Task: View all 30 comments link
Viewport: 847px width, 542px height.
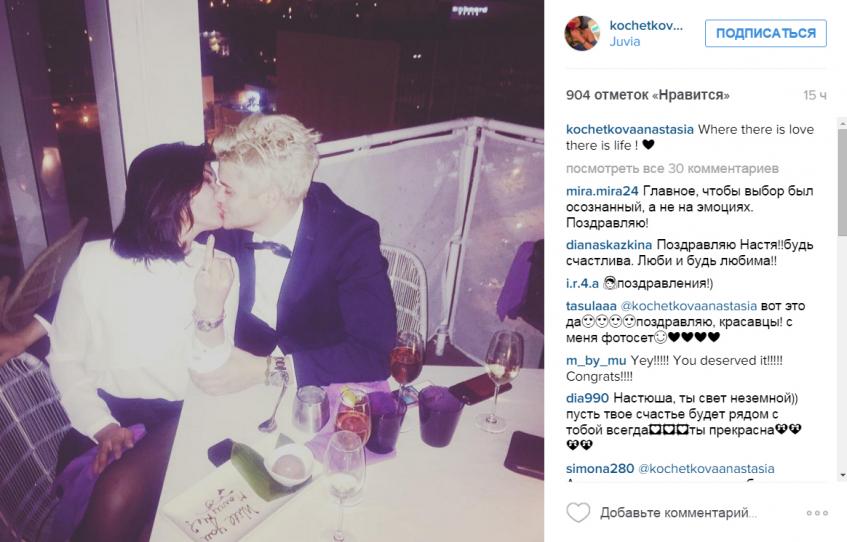Action: coord(672,169)
